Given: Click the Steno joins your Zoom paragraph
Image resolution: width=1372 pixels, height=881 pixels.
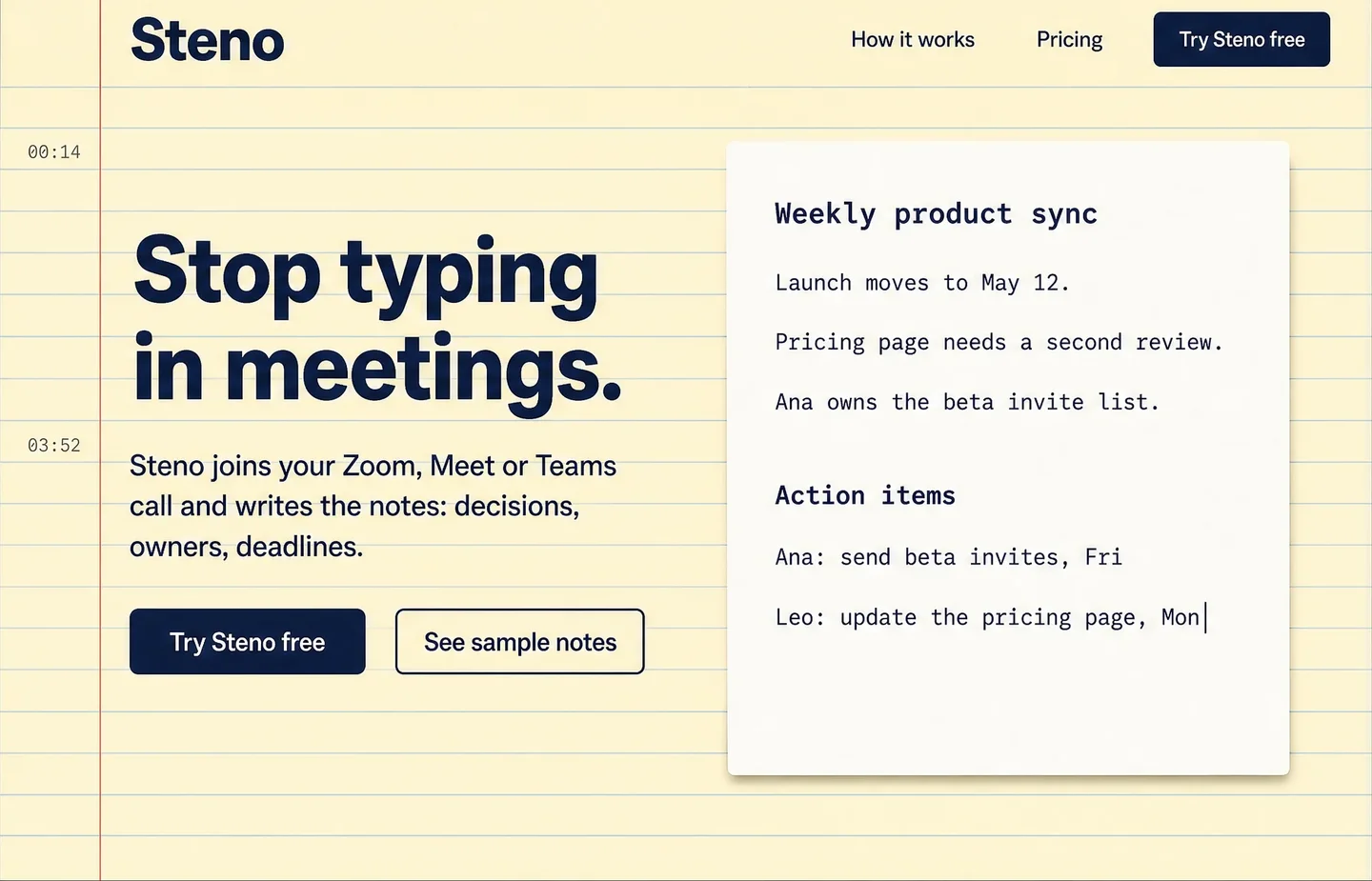Looking at the screenshot, I should (x=373, y=506).
